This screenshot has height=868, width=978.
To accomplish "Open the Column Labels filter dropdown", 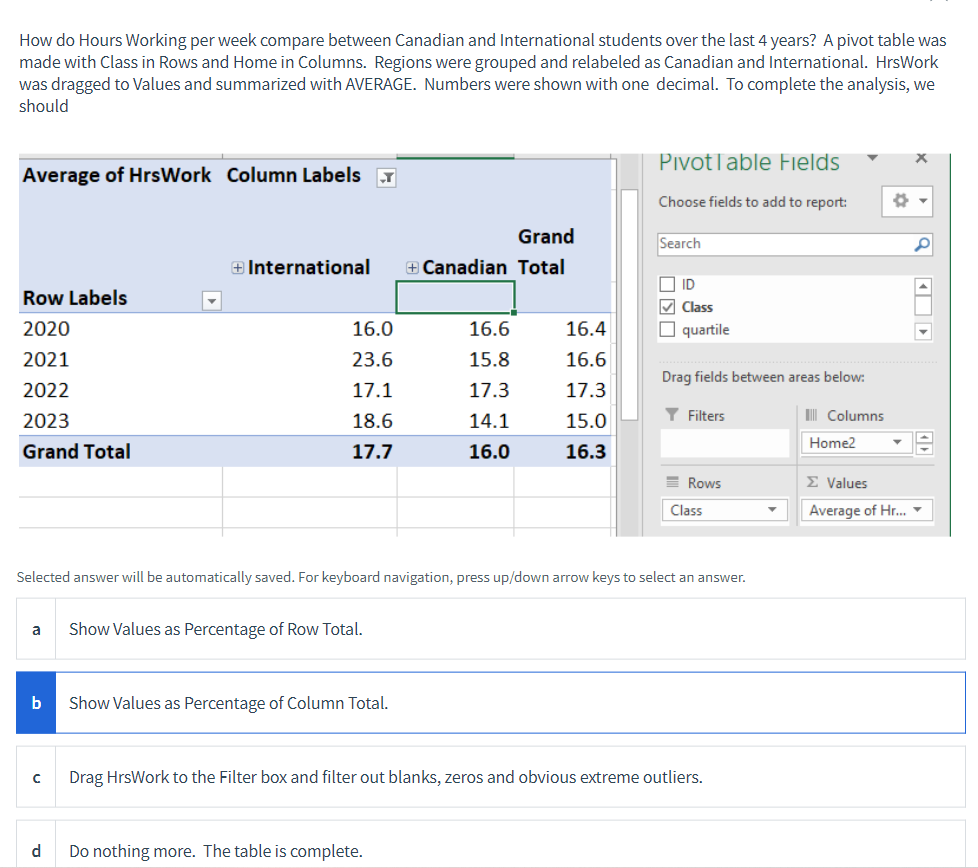I will (387, 178).
